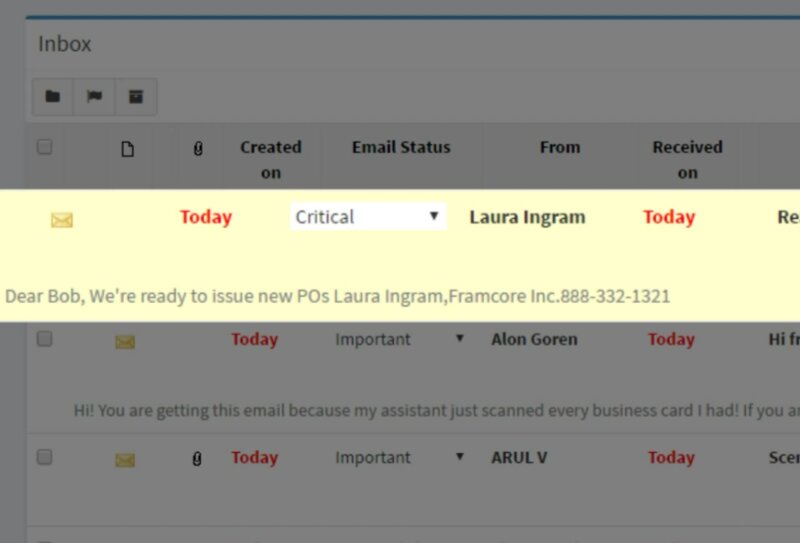This screenshot has width=800, height=543.
Task: Sort by the Email Status column header
Action: click(401, 147)
